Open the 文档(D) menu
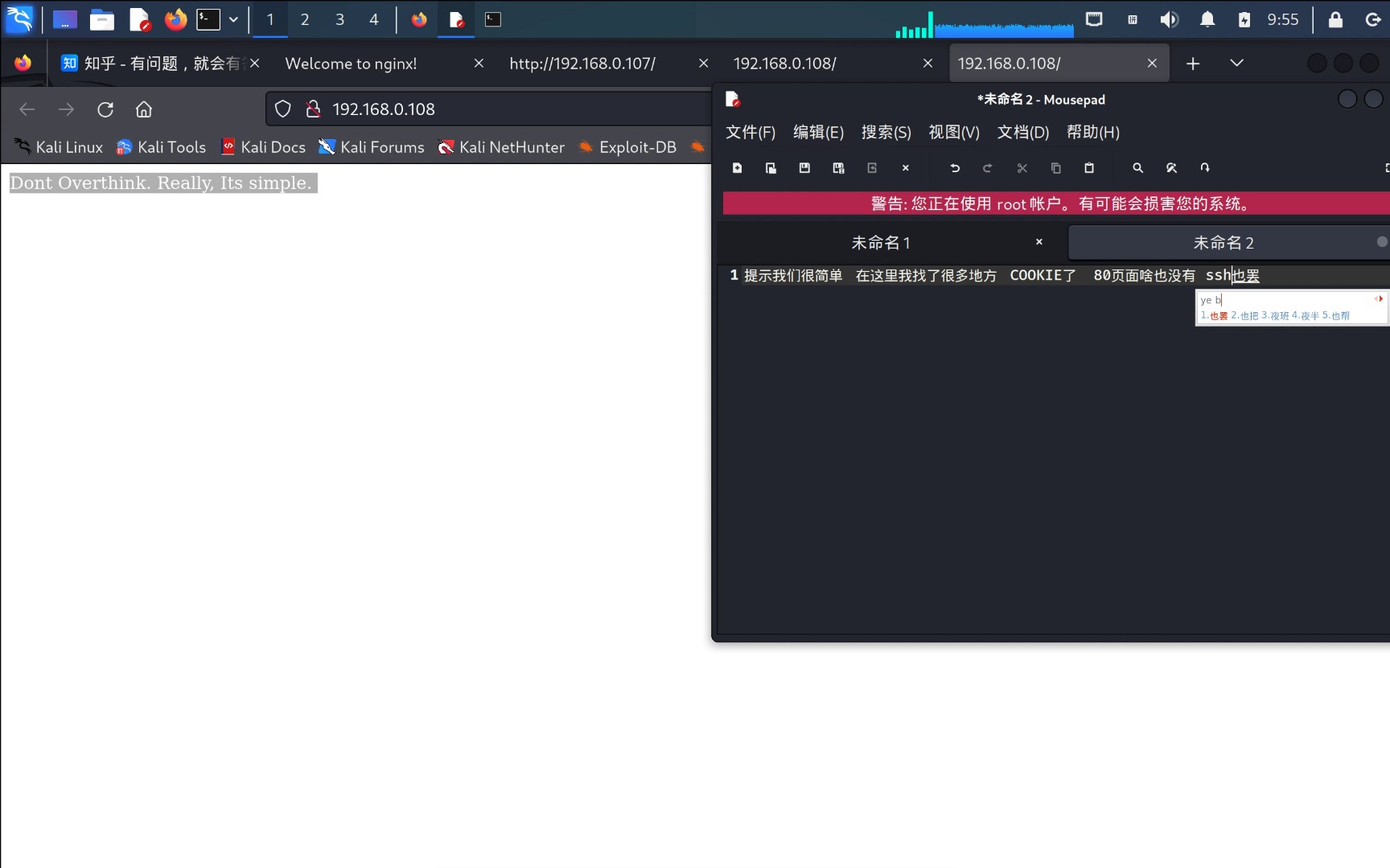The image size is (1390, 868). click(x=1023, y=132)
